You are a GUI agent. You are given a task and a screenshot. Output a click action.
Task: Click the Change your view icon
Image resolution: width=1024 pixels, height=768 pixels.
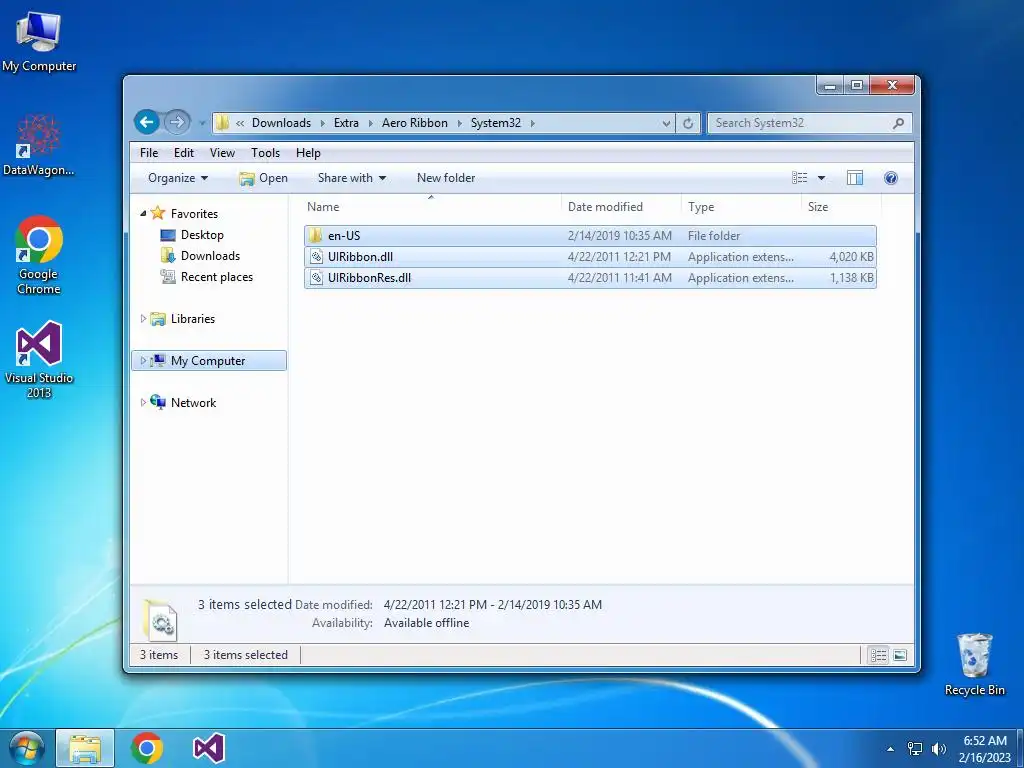point(799,178)
